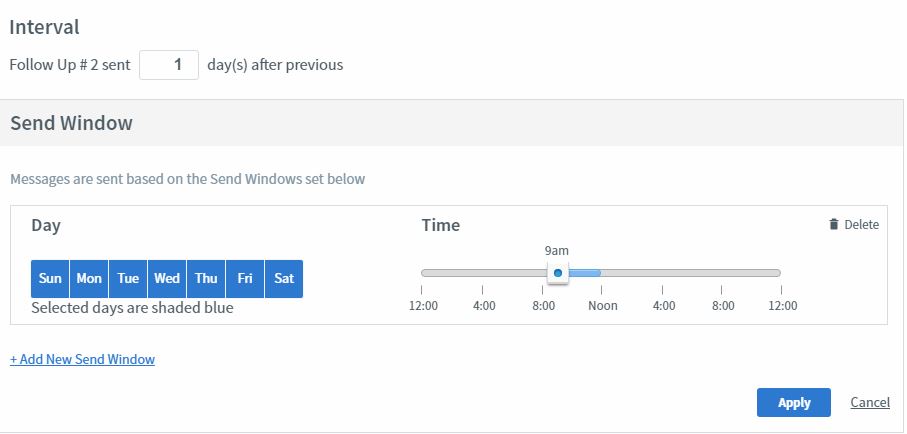Toggle the Wed day button

point(167,279)
